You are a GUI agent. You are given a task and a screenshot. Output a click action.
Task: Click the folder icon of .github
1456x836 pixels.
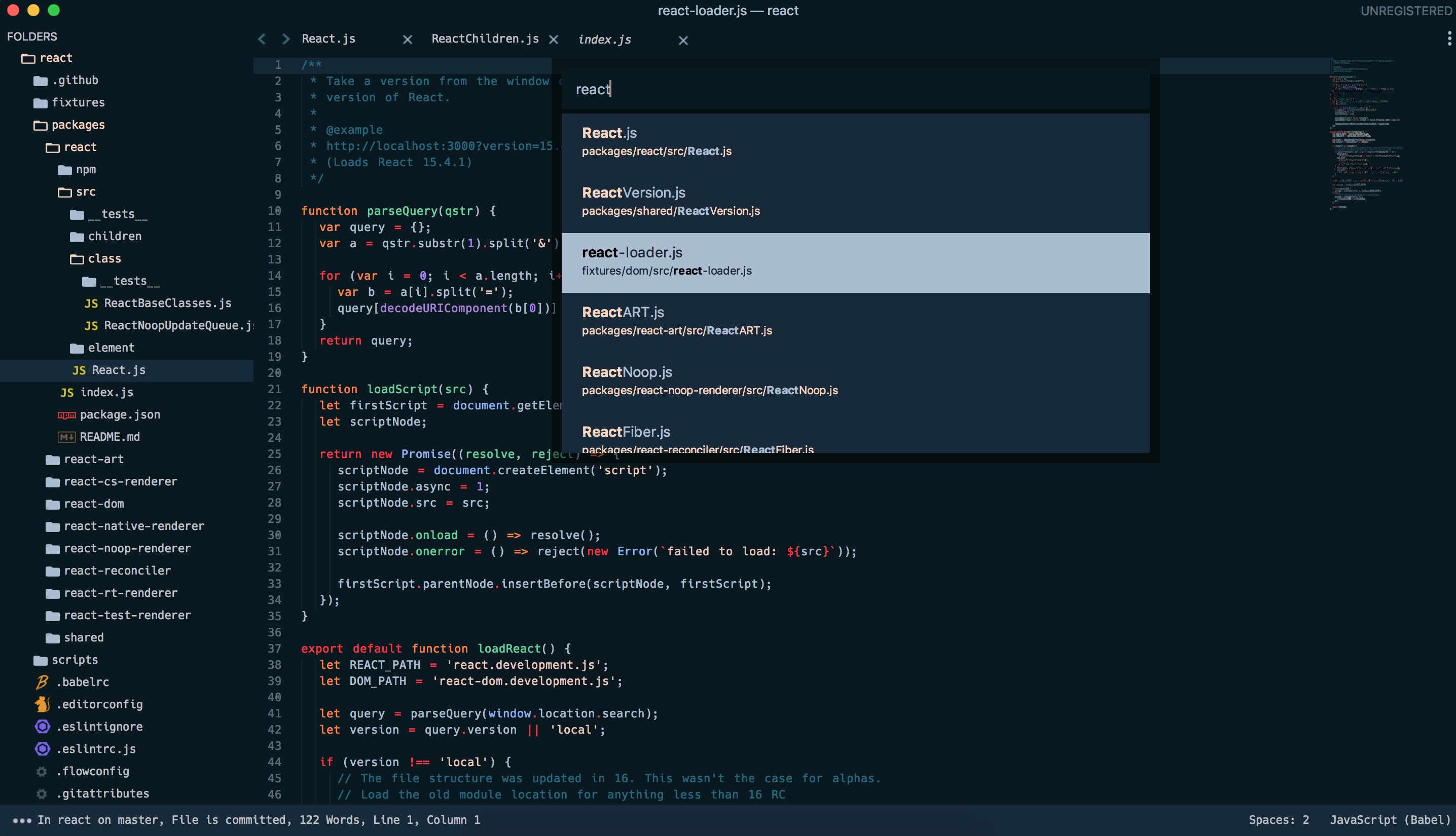click(40, 81)
